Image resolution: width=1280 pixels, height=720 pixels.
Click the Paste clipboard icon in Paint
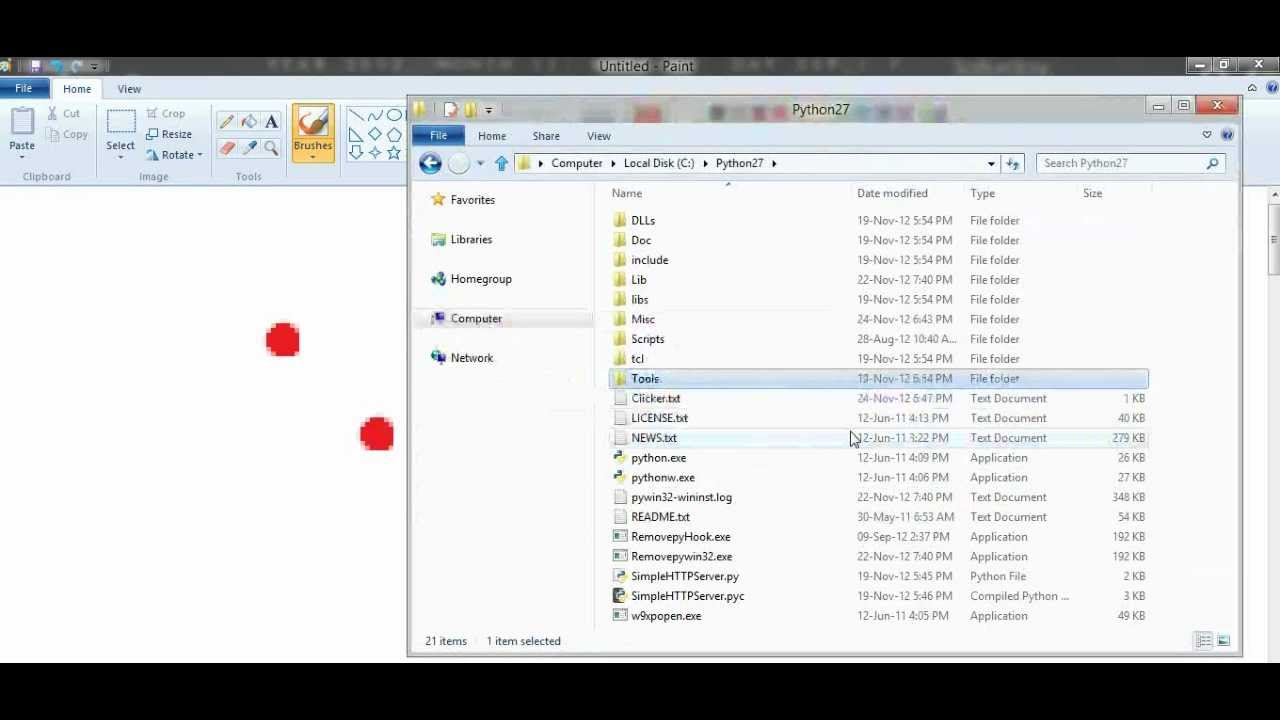coord(22,122)
